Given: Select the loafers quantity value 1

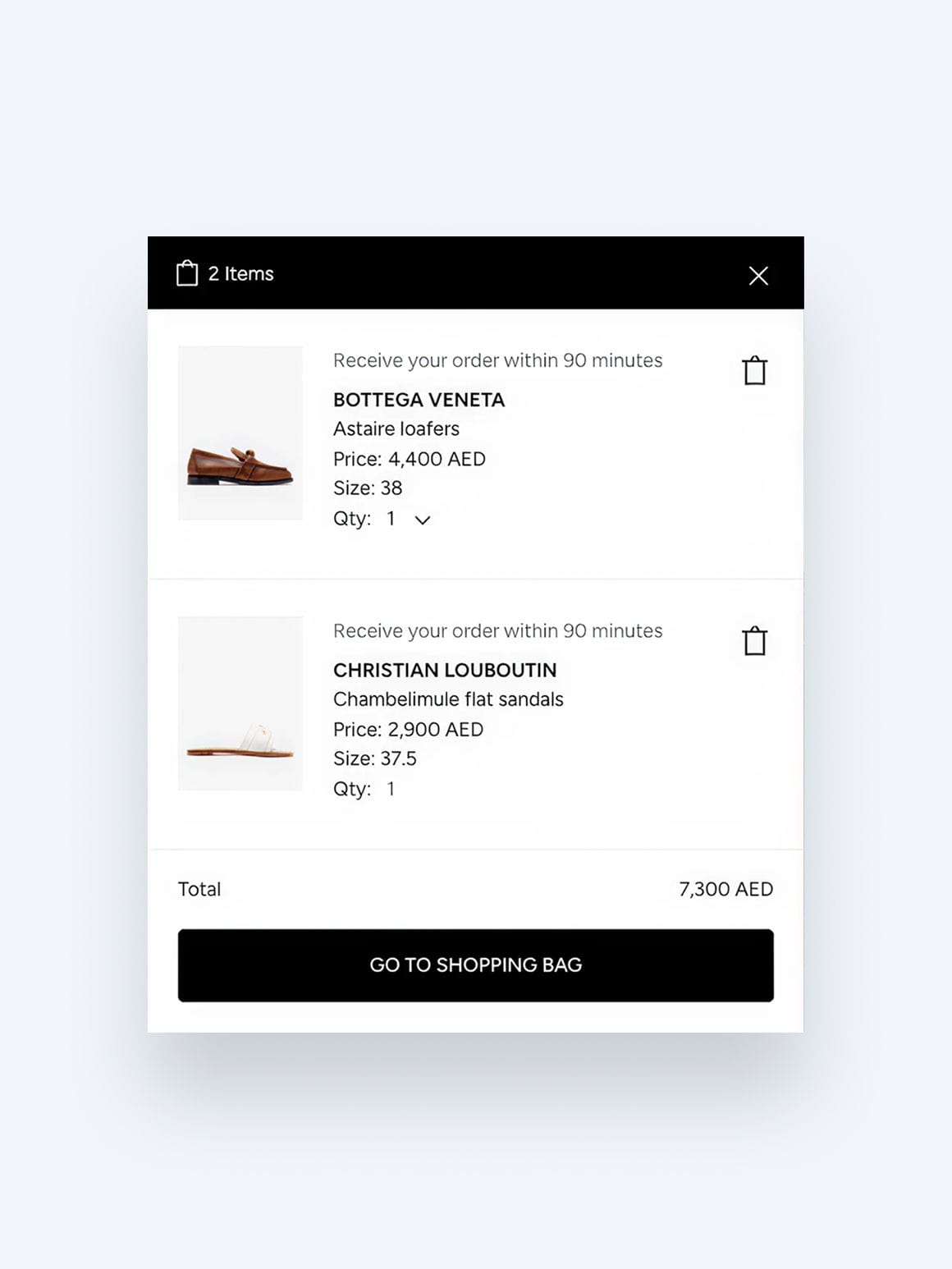Looking at the screenshot, I should (x=391, y=519).
